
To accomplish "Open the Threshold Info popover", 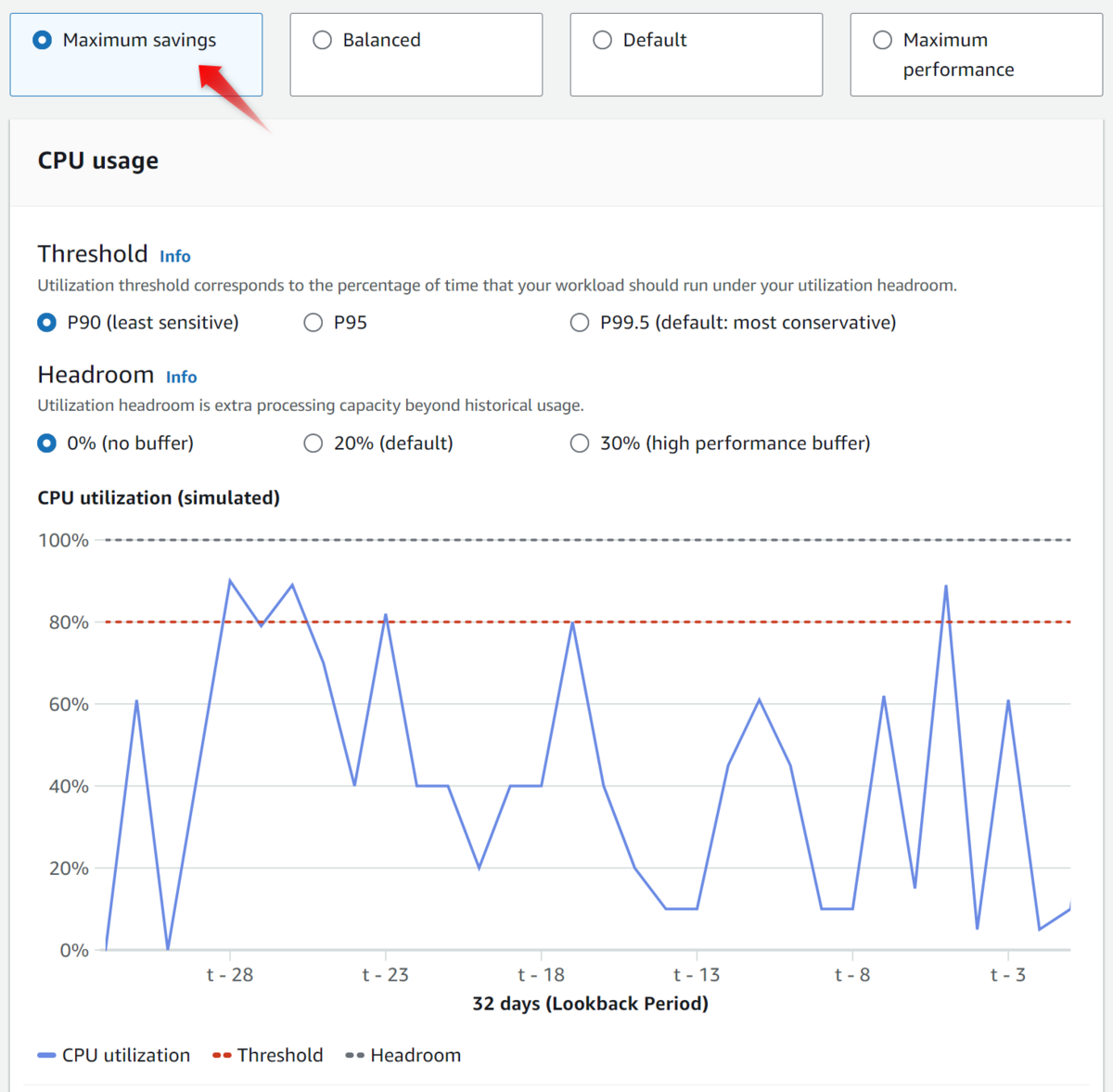I will (174, 256).
